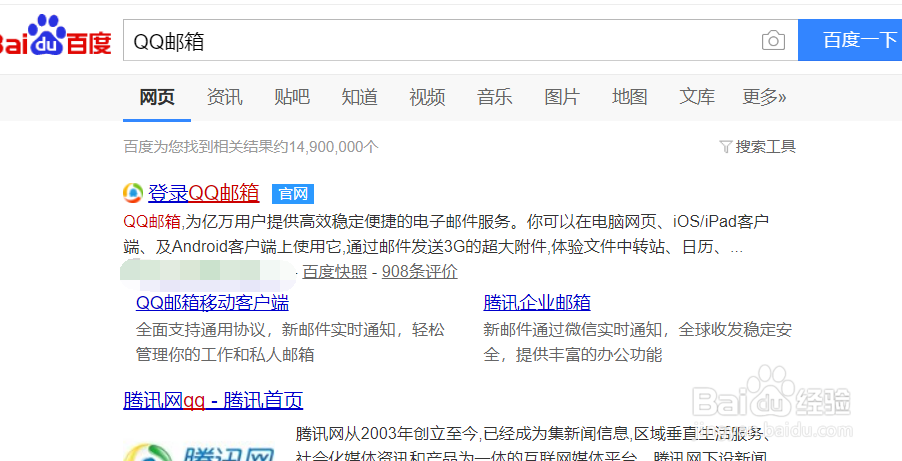Open the 908条评价 link
This screenshot has width=902, height=461.
coord(419,272)
